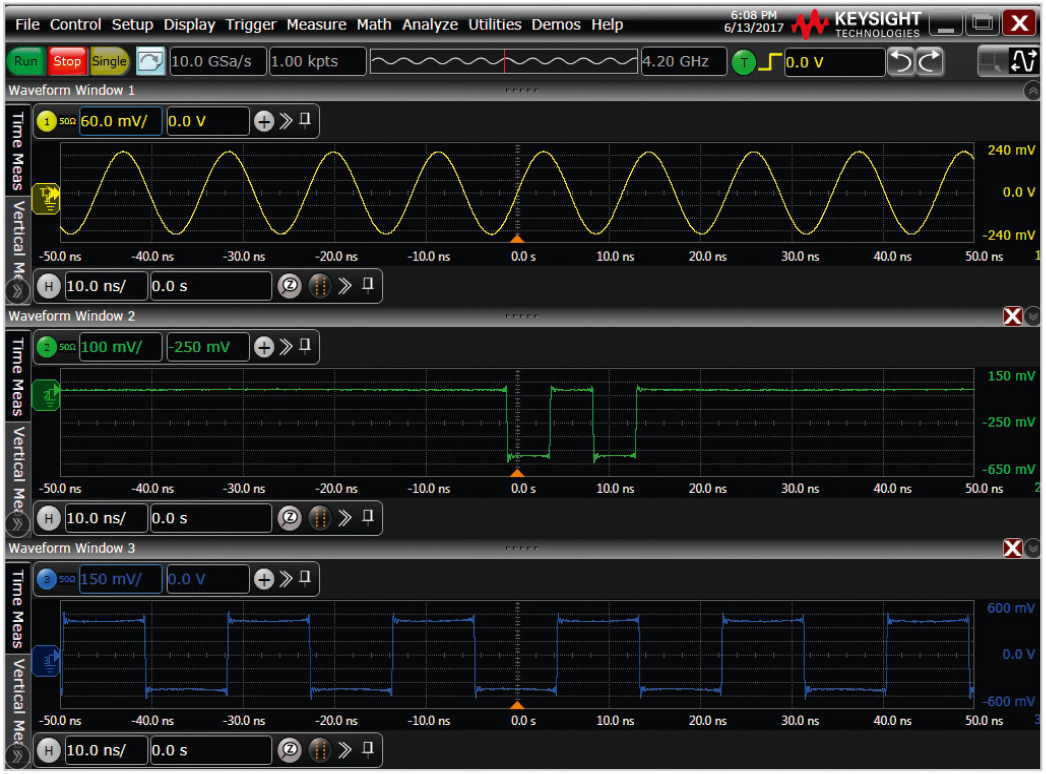This screenshot has width=1046, height=774.
Task: Click channel 1 yellow ground marker
Action: tap(46, 198)
